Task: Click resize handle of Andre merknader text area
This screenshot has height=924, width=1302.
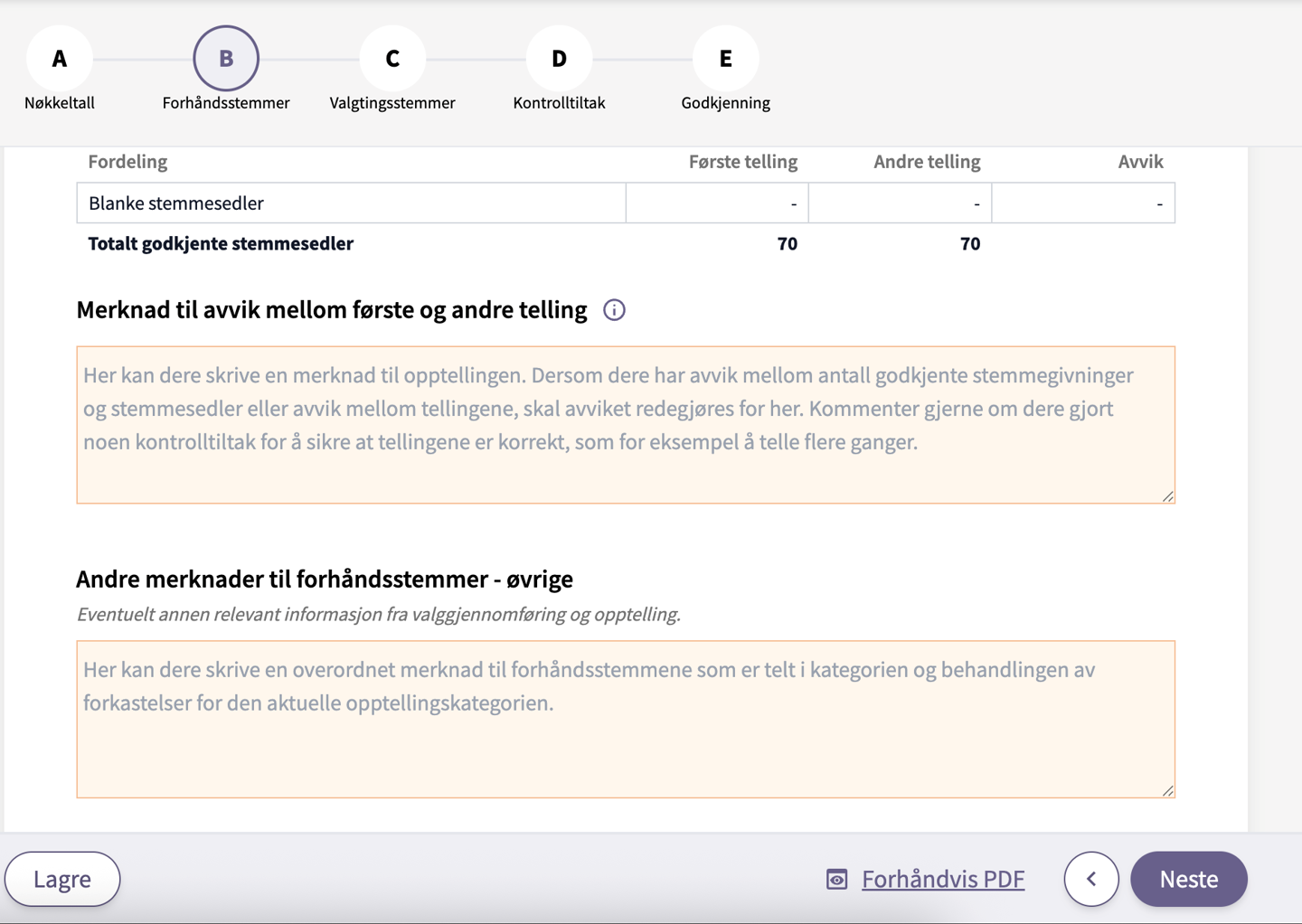Action: [1167, 791]
